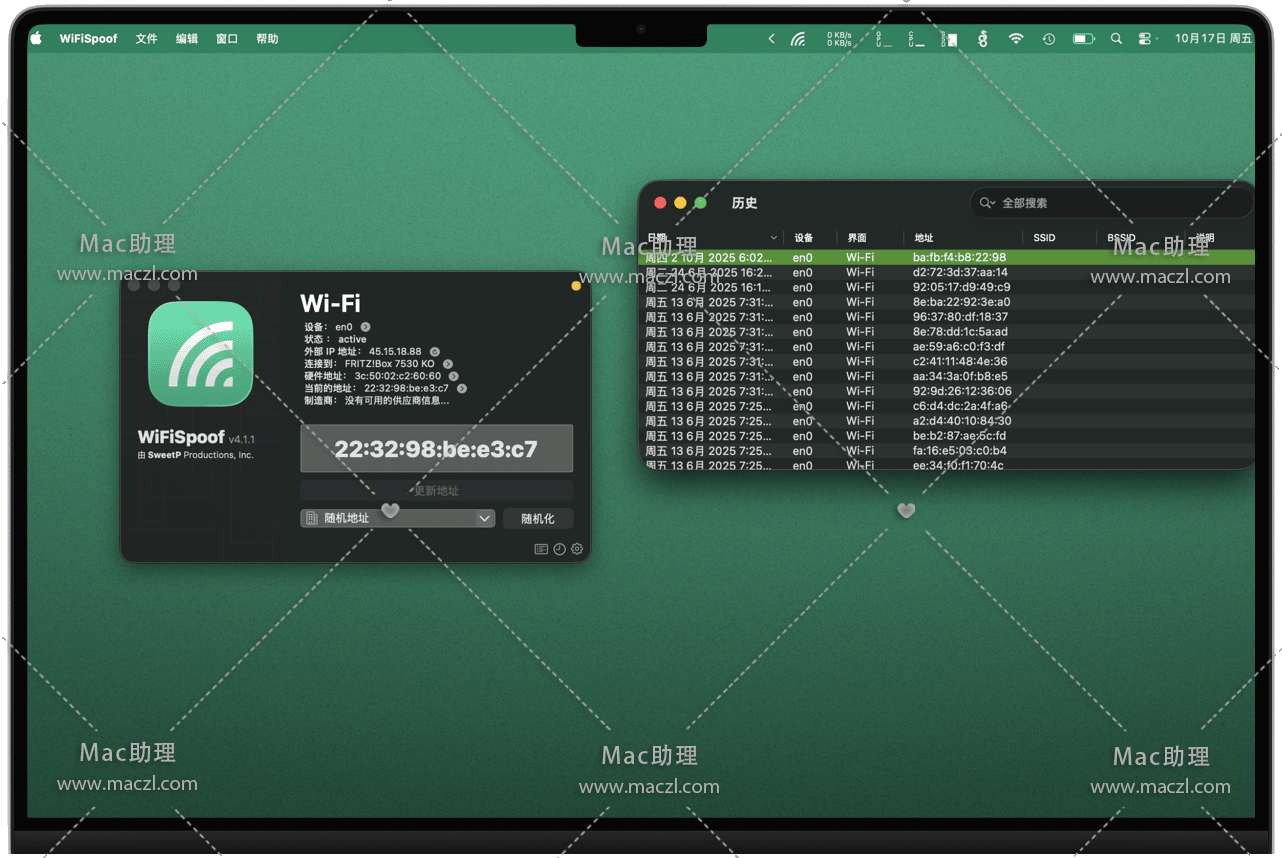Open the search options magnifier dropdown
Viewport: 1282px width, 858px height.
pyautogui.click(x=987, y=203)
